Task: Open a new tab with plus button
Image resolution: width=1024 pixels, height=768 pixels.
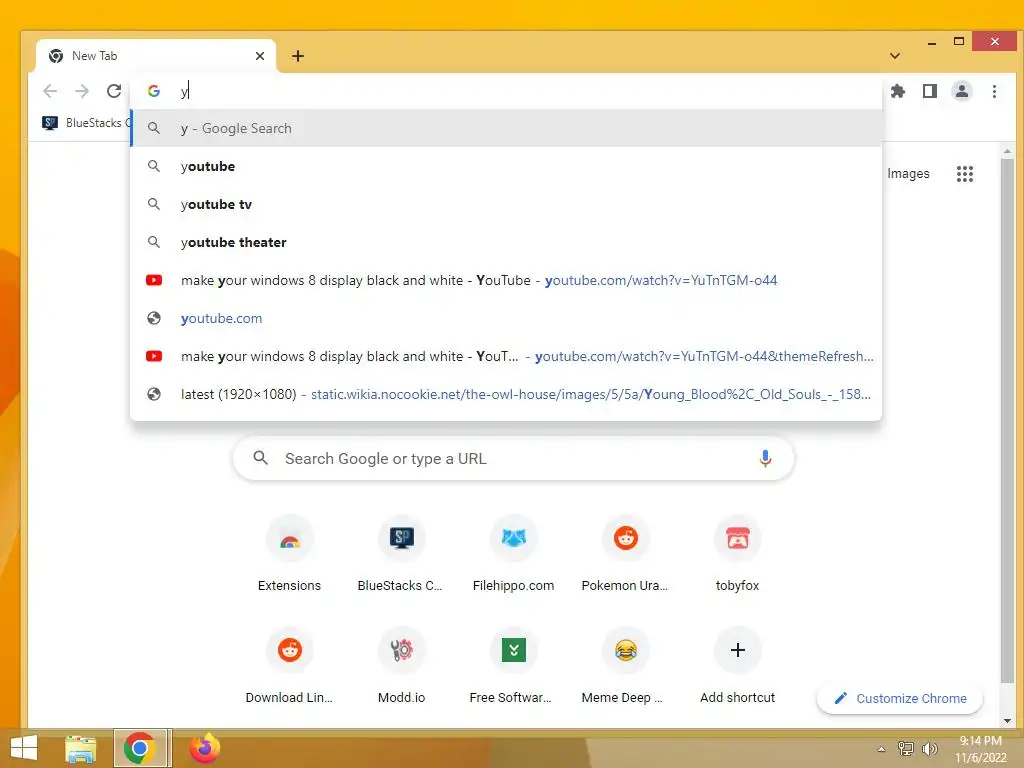Action: (298, 56)
